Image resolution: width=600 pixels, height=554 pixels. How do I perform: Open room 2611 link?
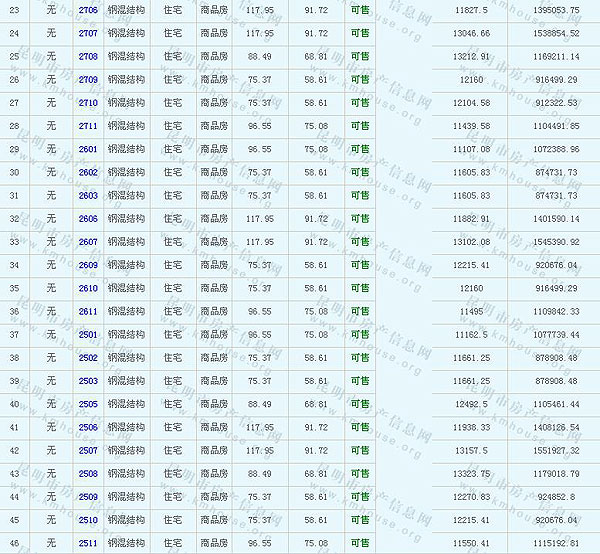88,311
